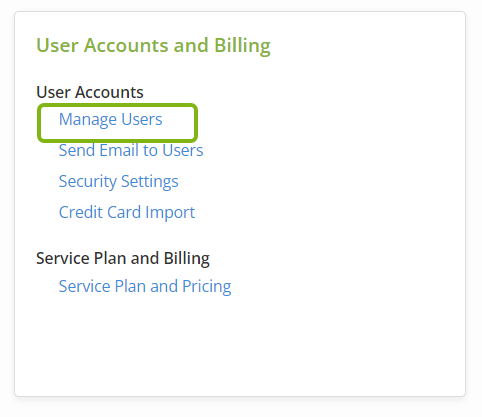
Task: View Service Plan and Pricing details
Action: 145,287
